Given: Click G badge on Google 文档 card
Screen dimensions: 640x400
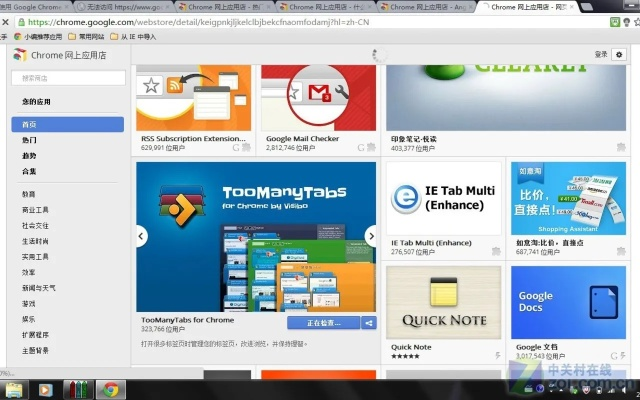Looking at the screenshot, I should tap(614, 356).
